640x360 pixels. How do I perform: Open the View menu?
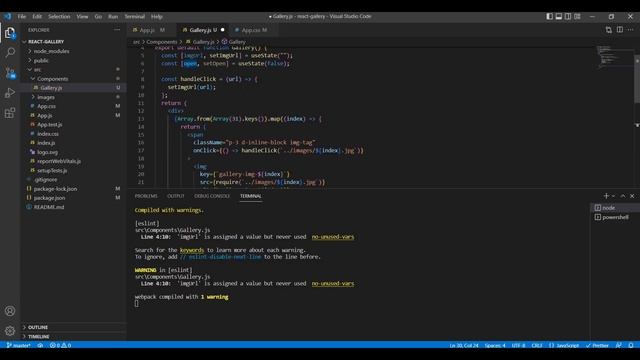tap(82, 16)
